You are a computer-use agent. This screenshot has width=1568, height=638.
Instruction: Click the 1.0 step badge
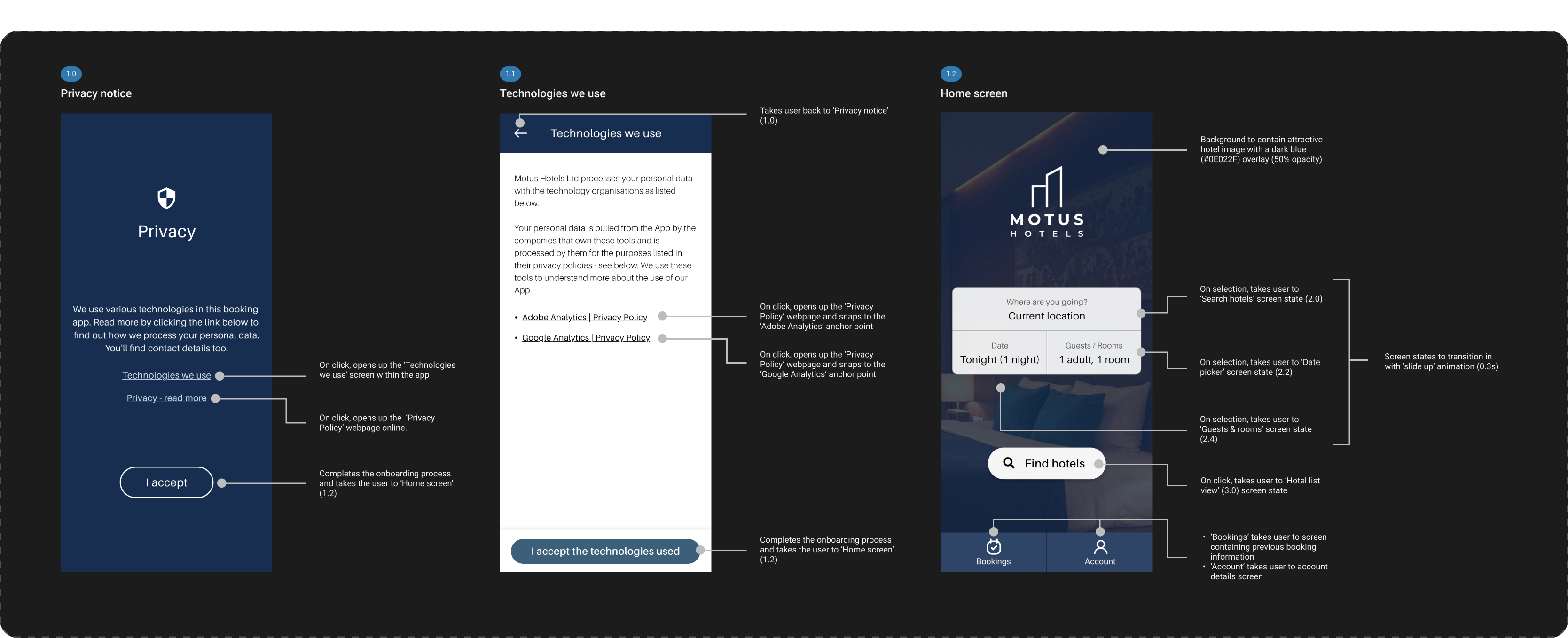[x=71, y=74]
